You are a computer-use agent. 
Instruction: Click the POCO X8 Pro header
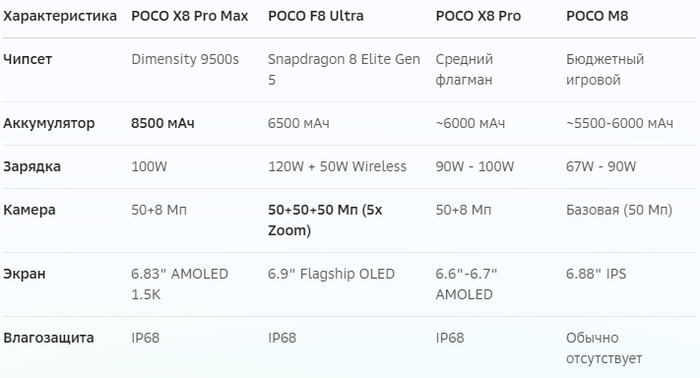(478, 16)
